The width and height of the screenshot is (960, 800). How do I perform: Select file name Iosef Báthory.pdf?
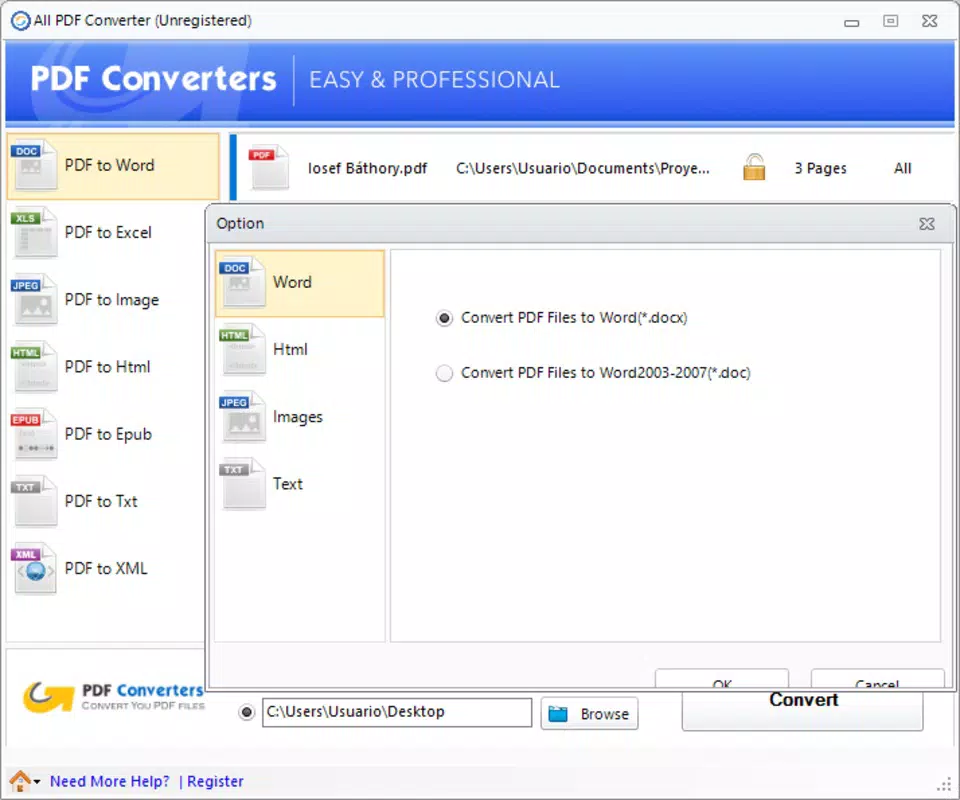pos(367,168)
